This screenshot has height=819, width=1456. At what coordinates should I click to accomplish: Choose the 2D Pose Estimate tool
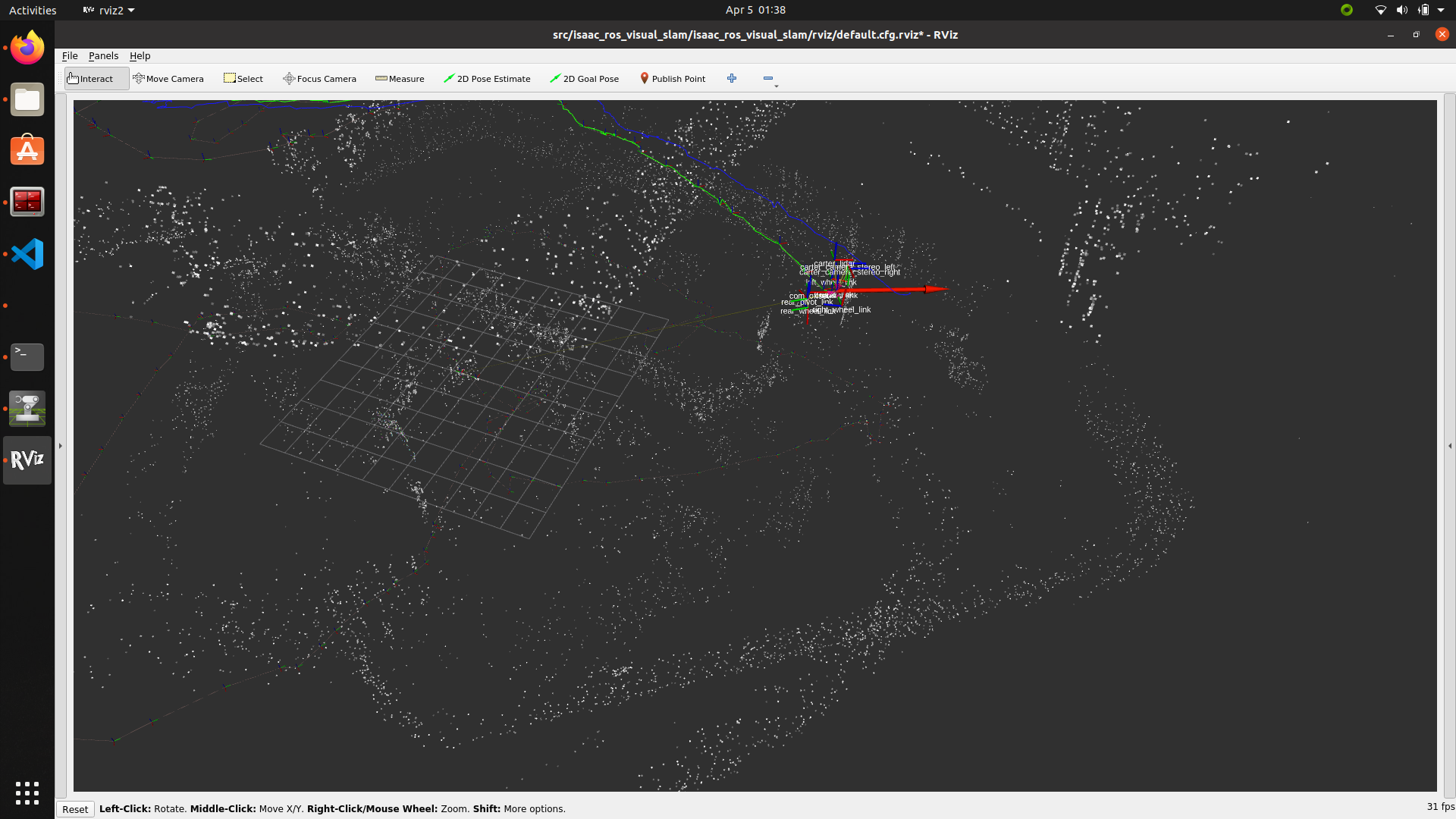point(487,78)
